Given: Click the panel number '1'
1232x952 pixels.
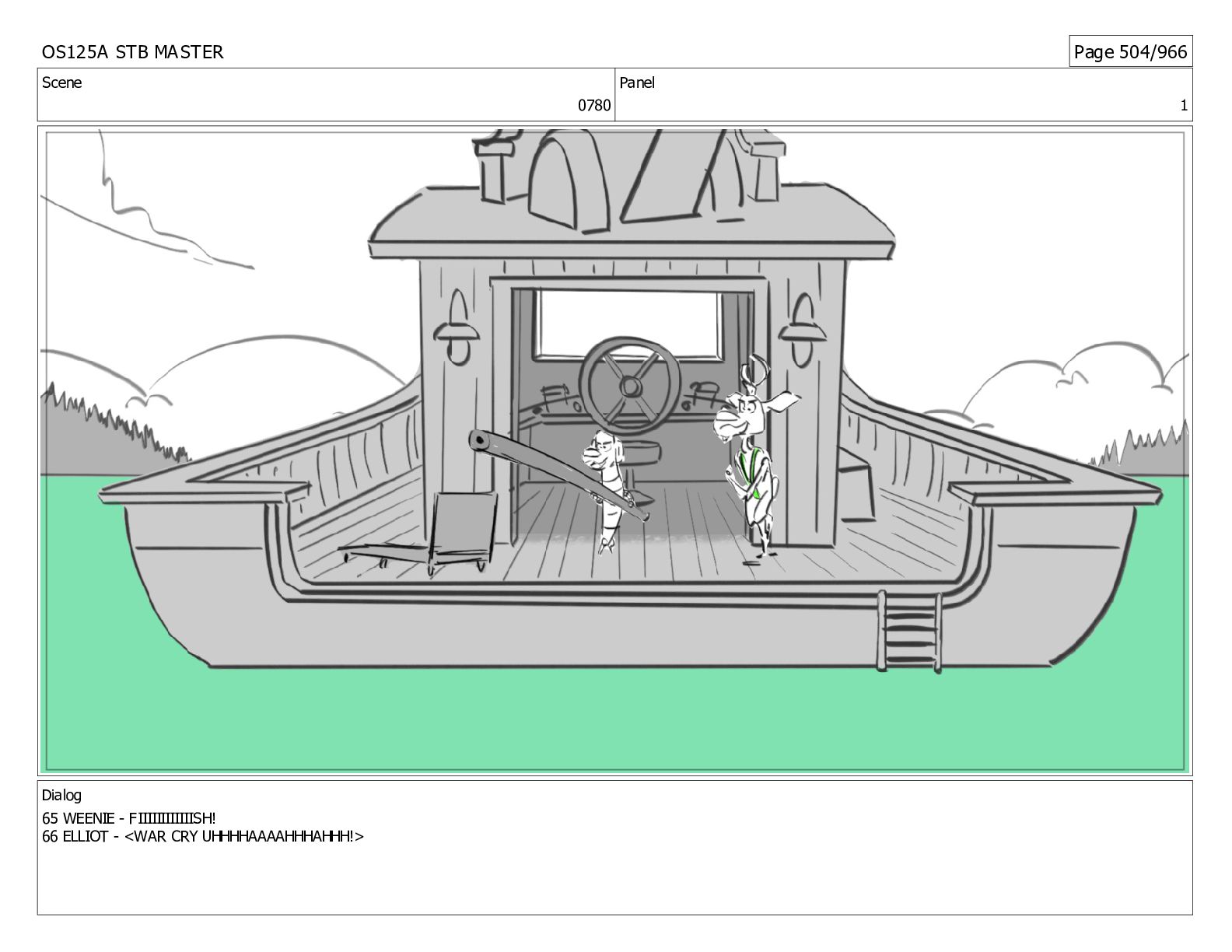Looking at the screenshot, I should [x=1184, y=105].
